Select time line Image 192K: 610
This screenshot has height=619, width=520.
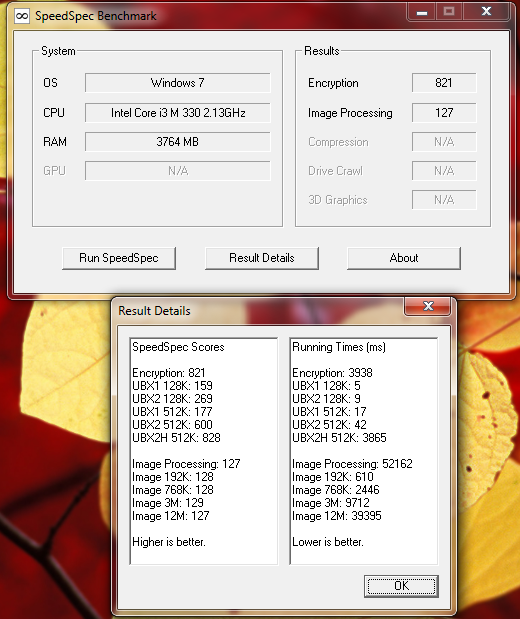click(x=333, y=477)
